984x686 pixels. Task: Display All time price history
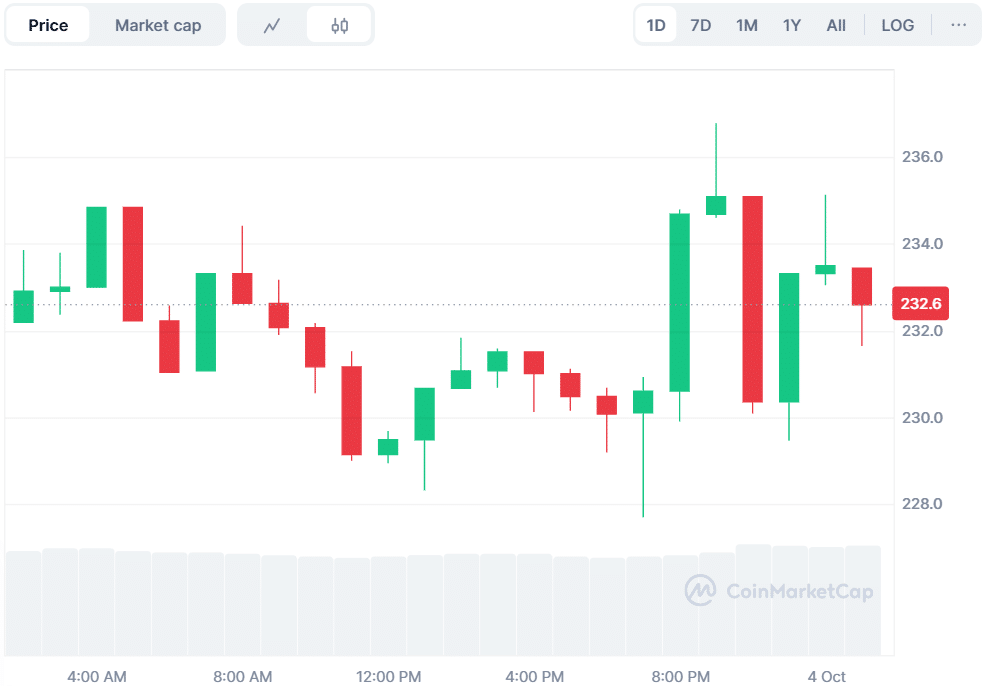click(x=836, y=25)
